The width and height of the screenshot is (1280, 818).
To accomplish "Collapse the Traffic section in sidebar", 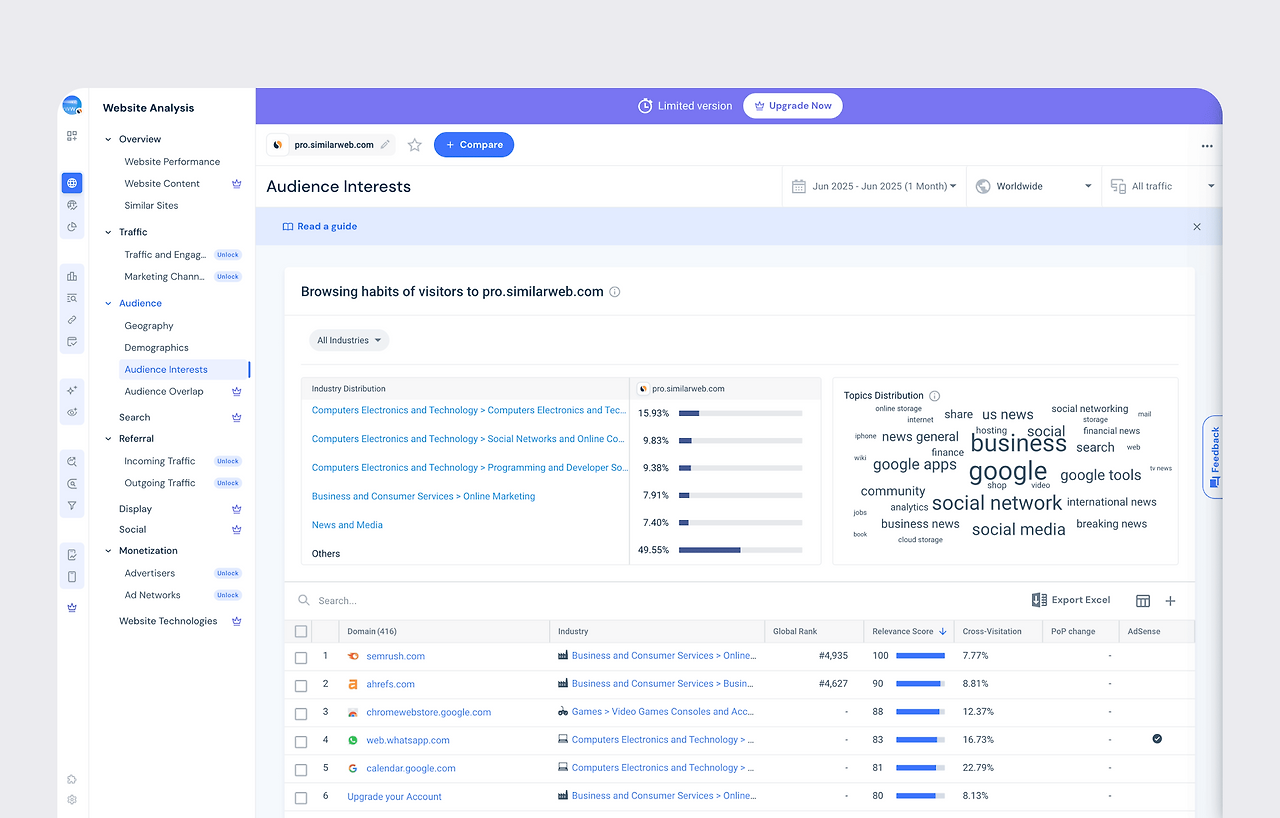I will click(109, 233).
